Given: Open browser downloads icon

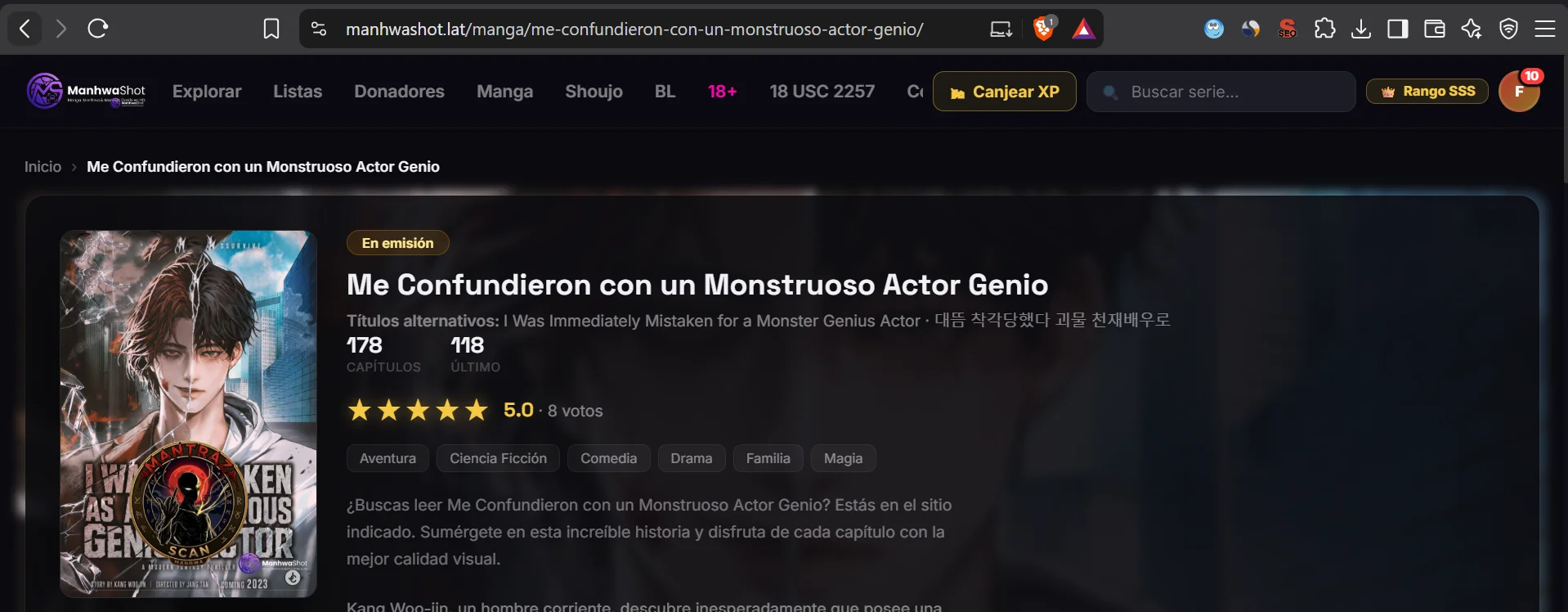Looking at the screenshot, I should point(1361,29).
